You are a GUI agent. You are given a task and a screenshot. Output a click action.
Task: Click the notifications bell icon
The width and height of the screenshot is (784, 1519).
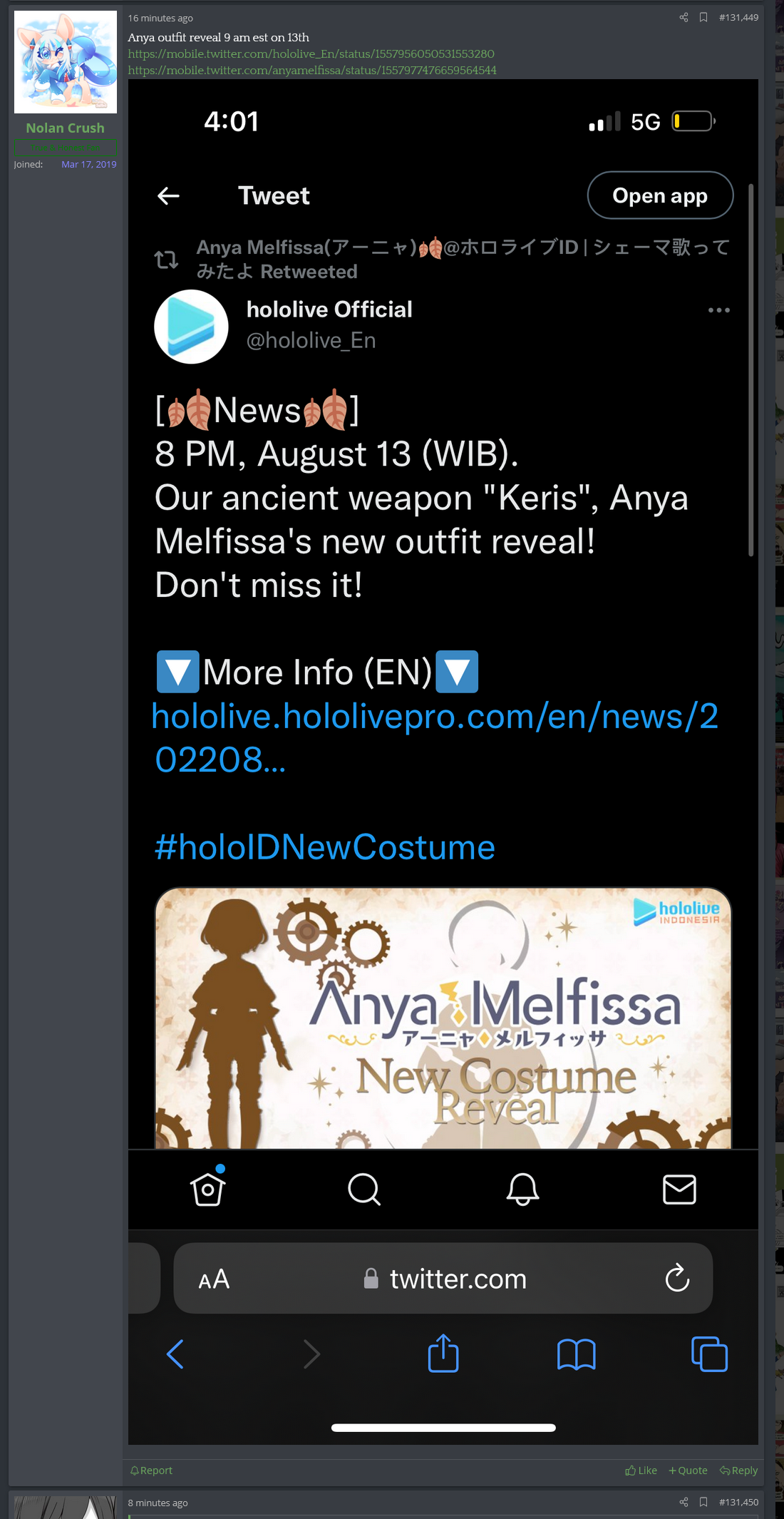tap(522, 1189)
